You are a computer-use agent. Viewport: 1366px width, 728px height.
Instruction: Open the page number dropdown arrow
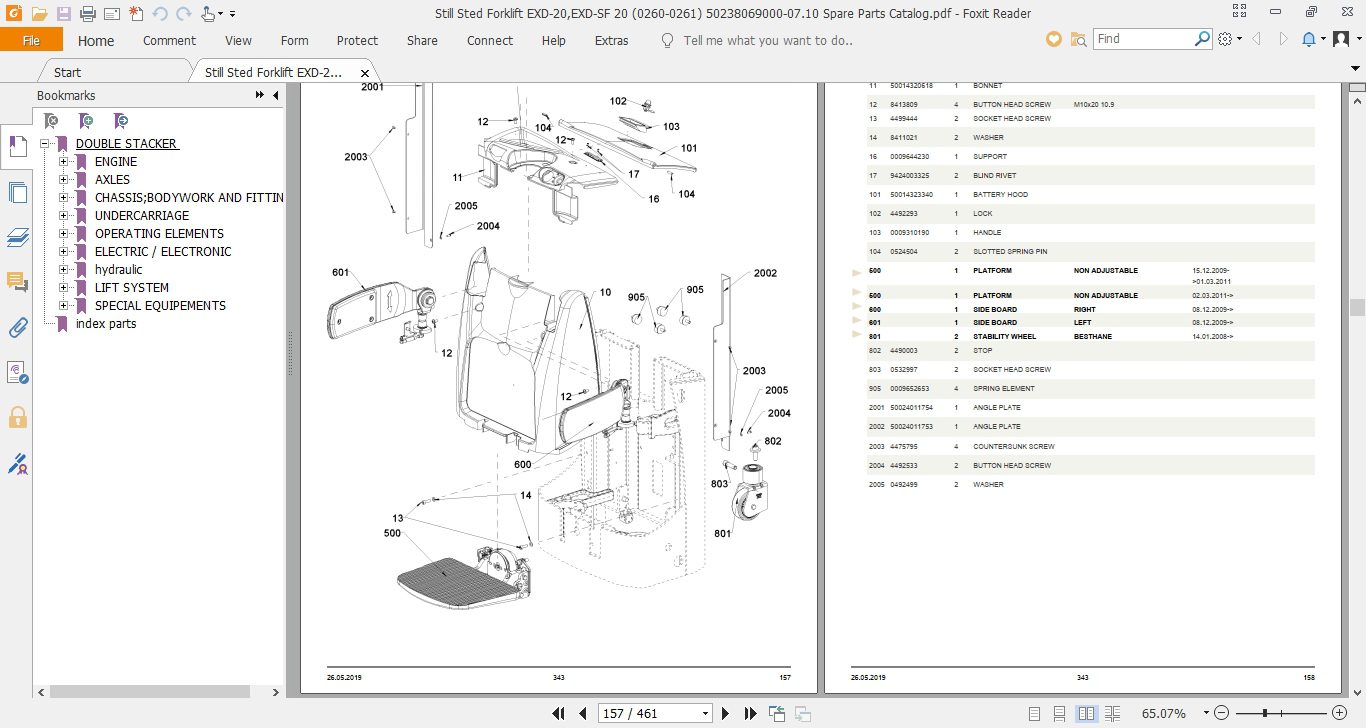point(706,714)
